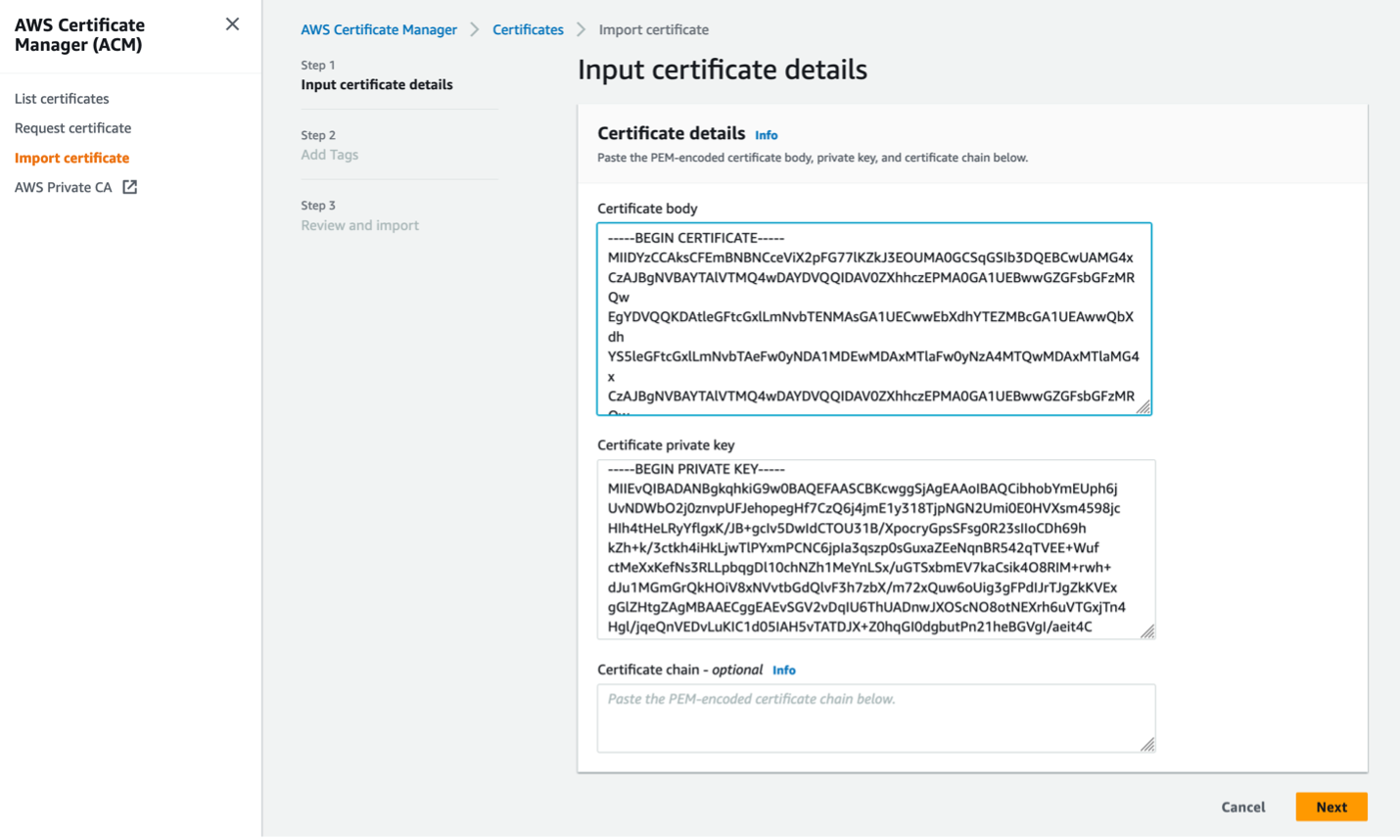The width and height of the screenshot is (1400, 840).
Task: Click the Certificate body label
Action: [647, 209]
